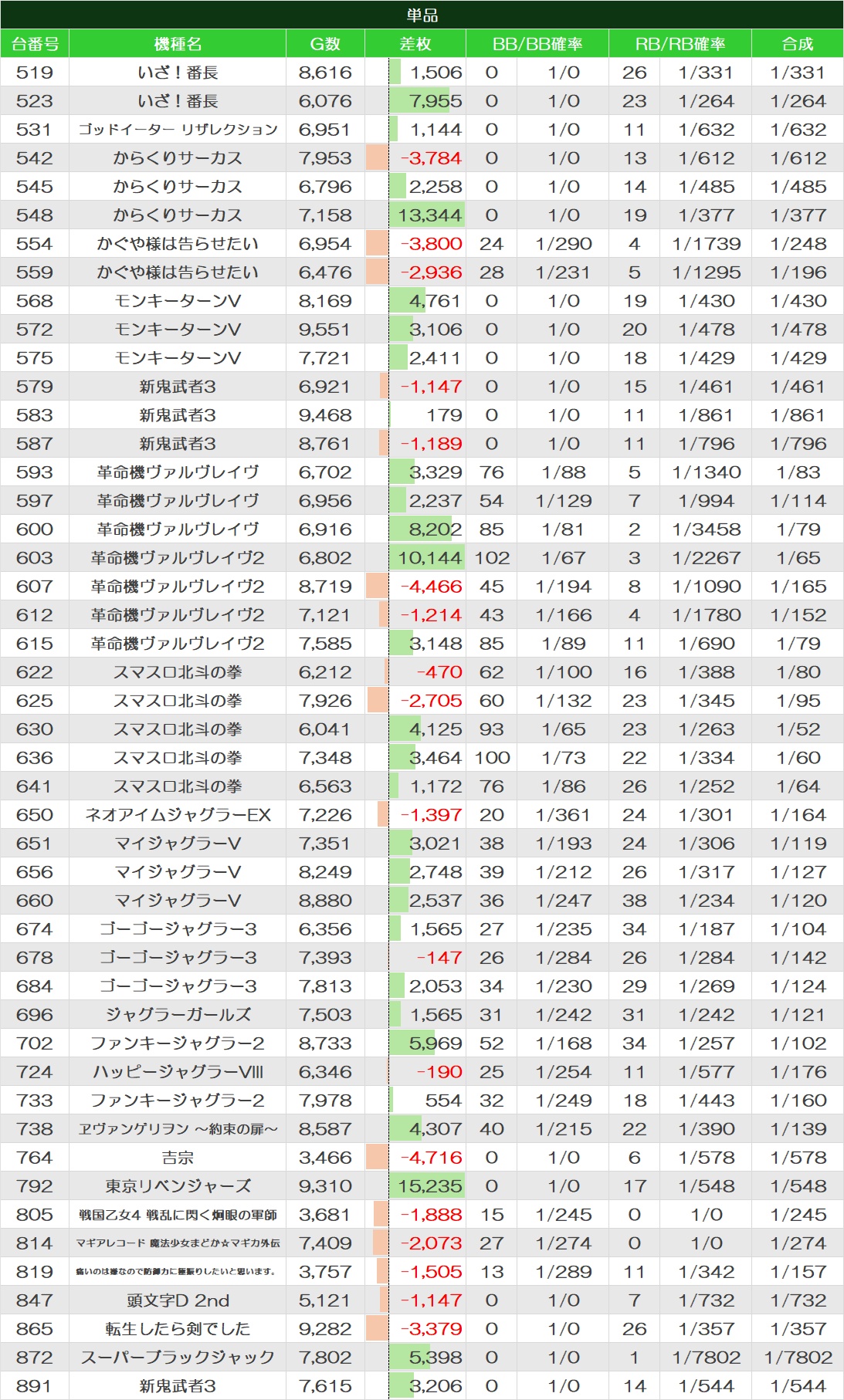Select スーパーブラックジャック machine name

click(x=178, y=1358)
